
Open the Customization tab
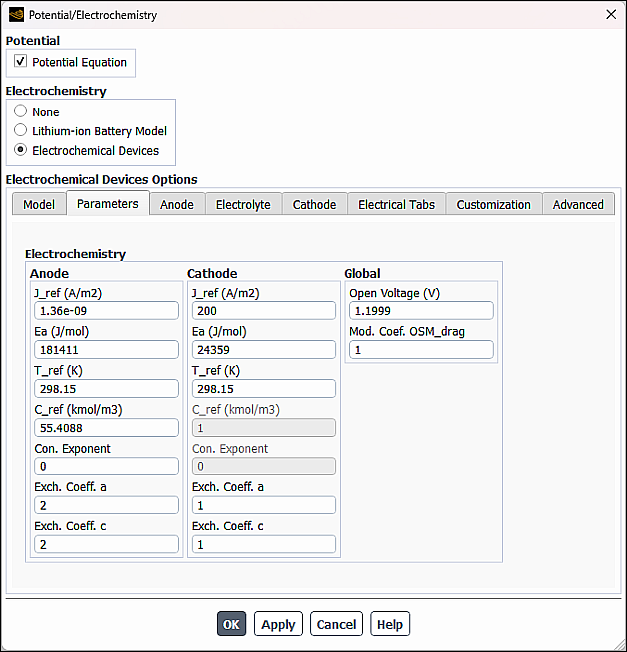click(494, 204)
